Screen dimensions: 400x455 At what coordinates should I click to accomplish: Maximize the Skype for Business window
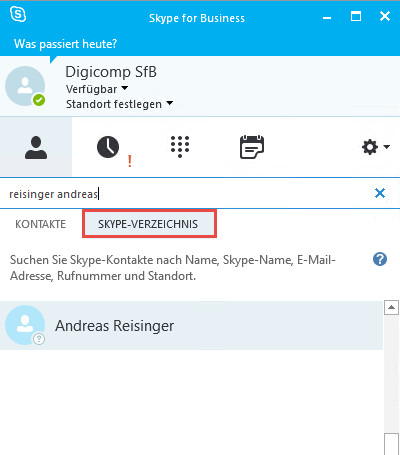[356, 16]
